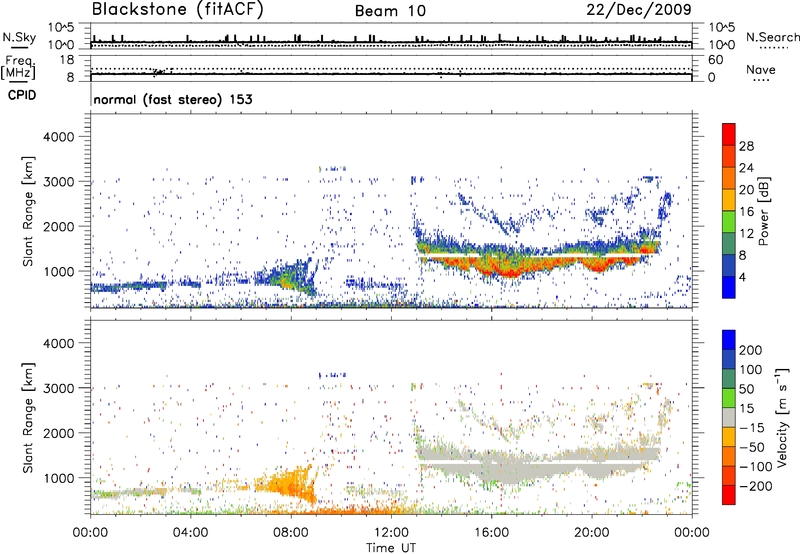Click 'normal (fast stereo) 153' text

coord(173,99)
